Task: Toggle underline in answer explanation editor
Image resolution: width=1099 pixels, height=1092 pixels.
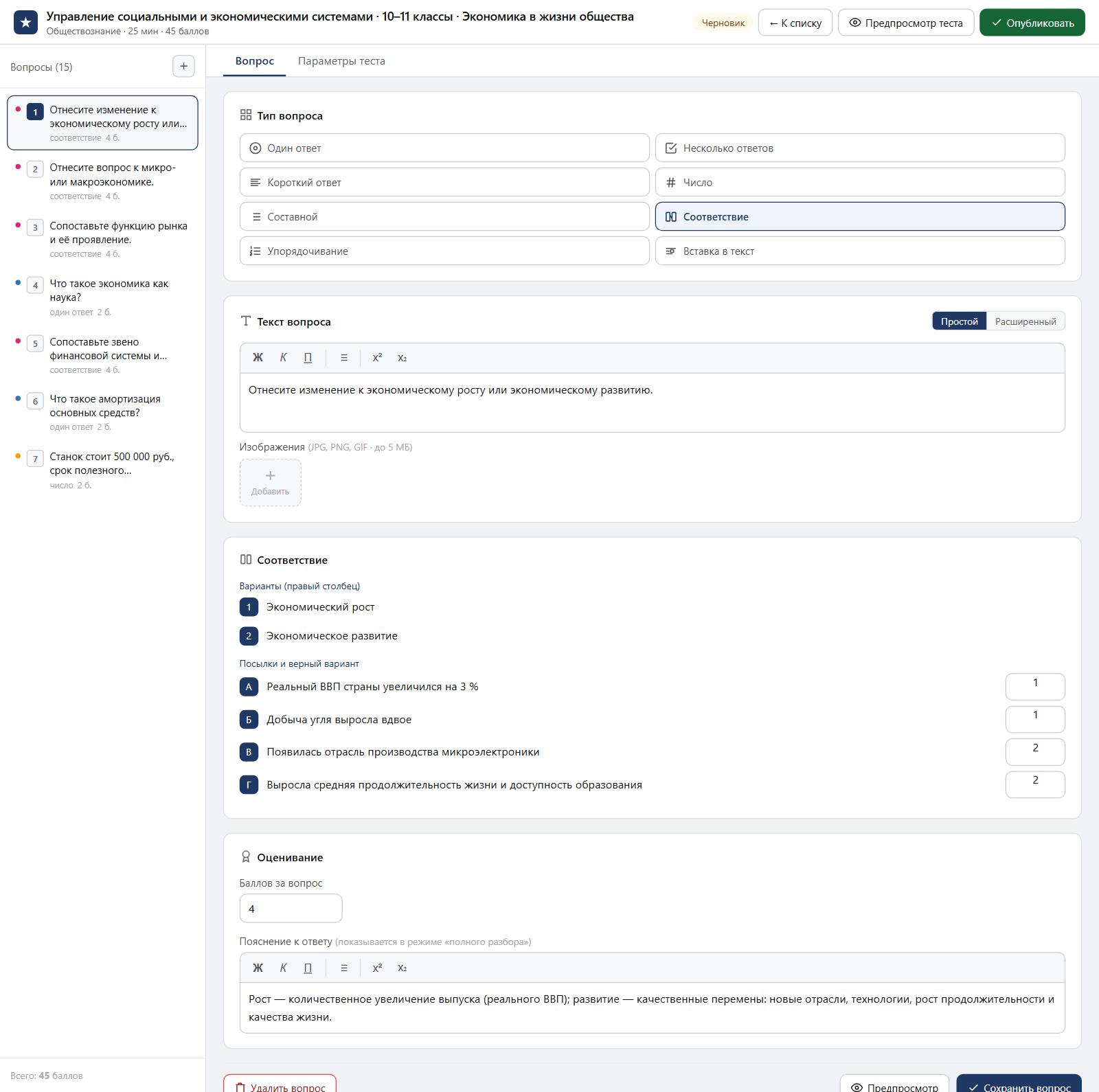Action: pyautogui.click(x=308, y=968)
